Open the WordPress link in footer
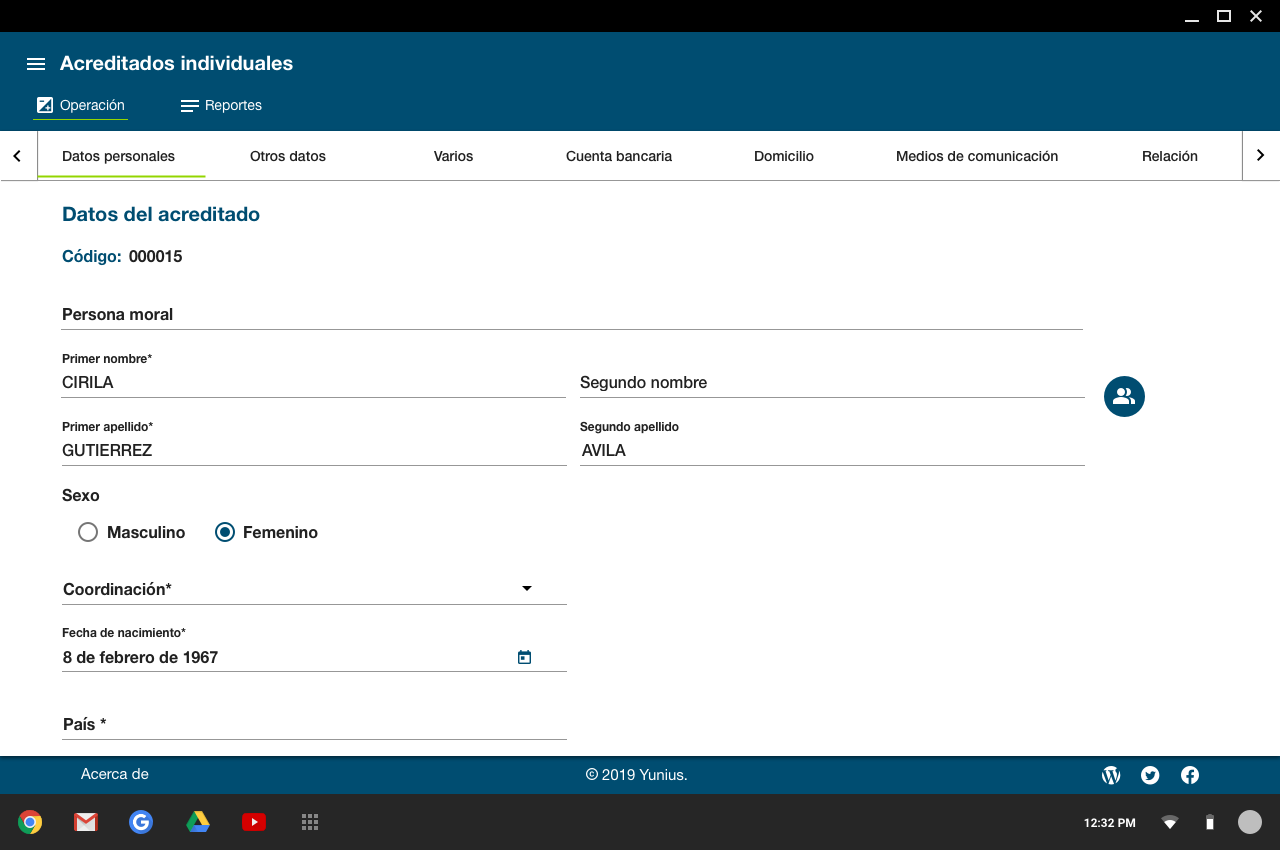1280x850 pixels. click(x=1111, y=775)
